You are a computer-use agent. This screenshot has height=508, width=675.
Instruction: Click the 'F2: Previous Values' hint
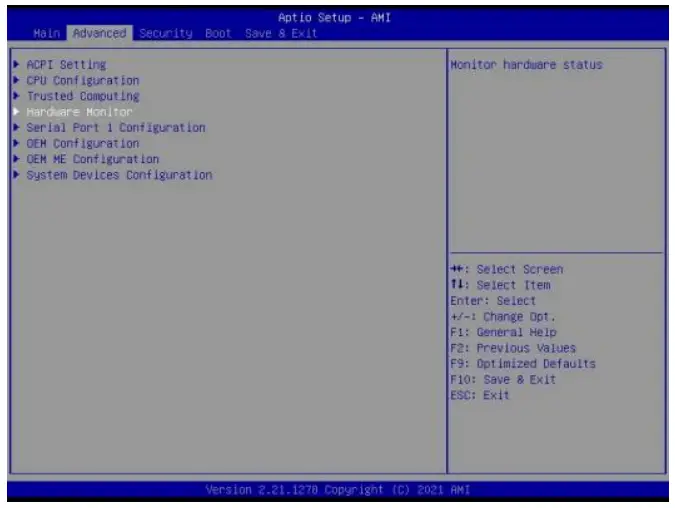(513, 348)
